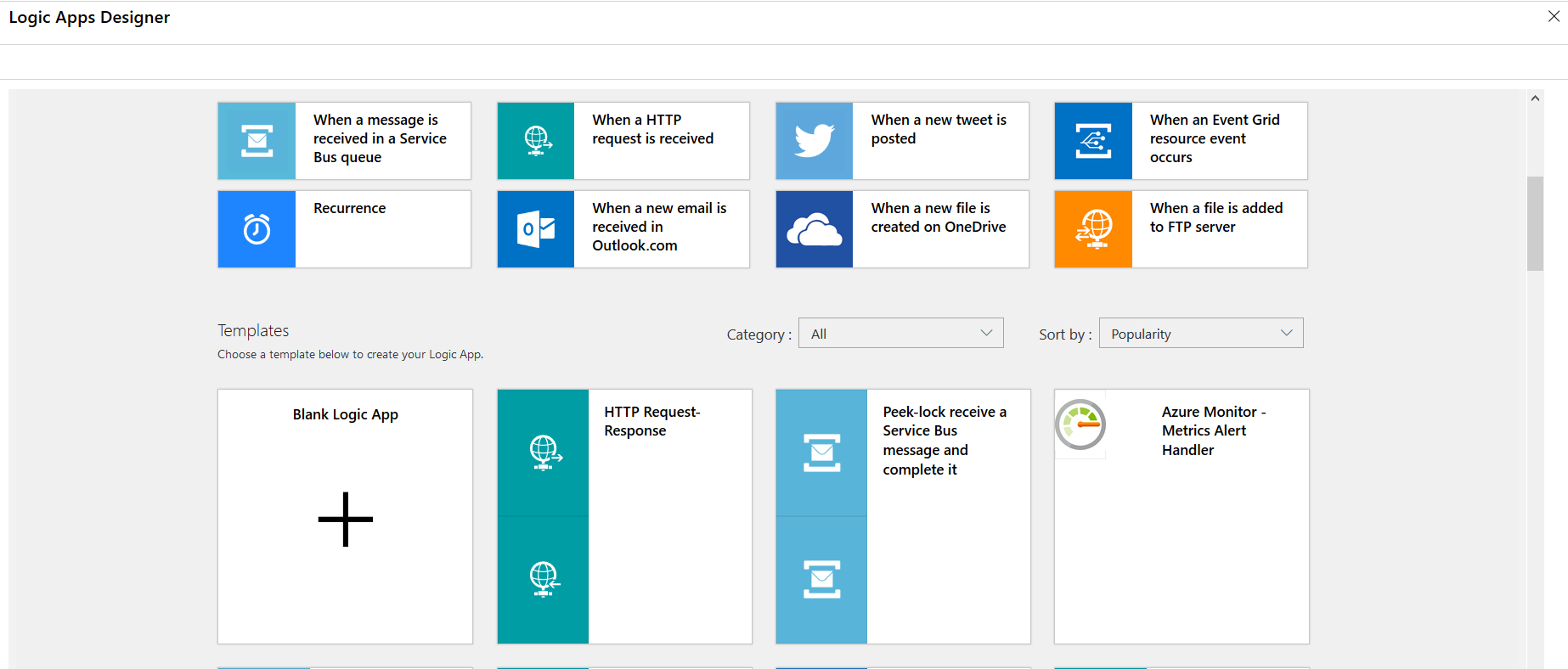Click the vertical scrollbar thumb
This screenshot has width=1568, height=669.
point(1535,223)
